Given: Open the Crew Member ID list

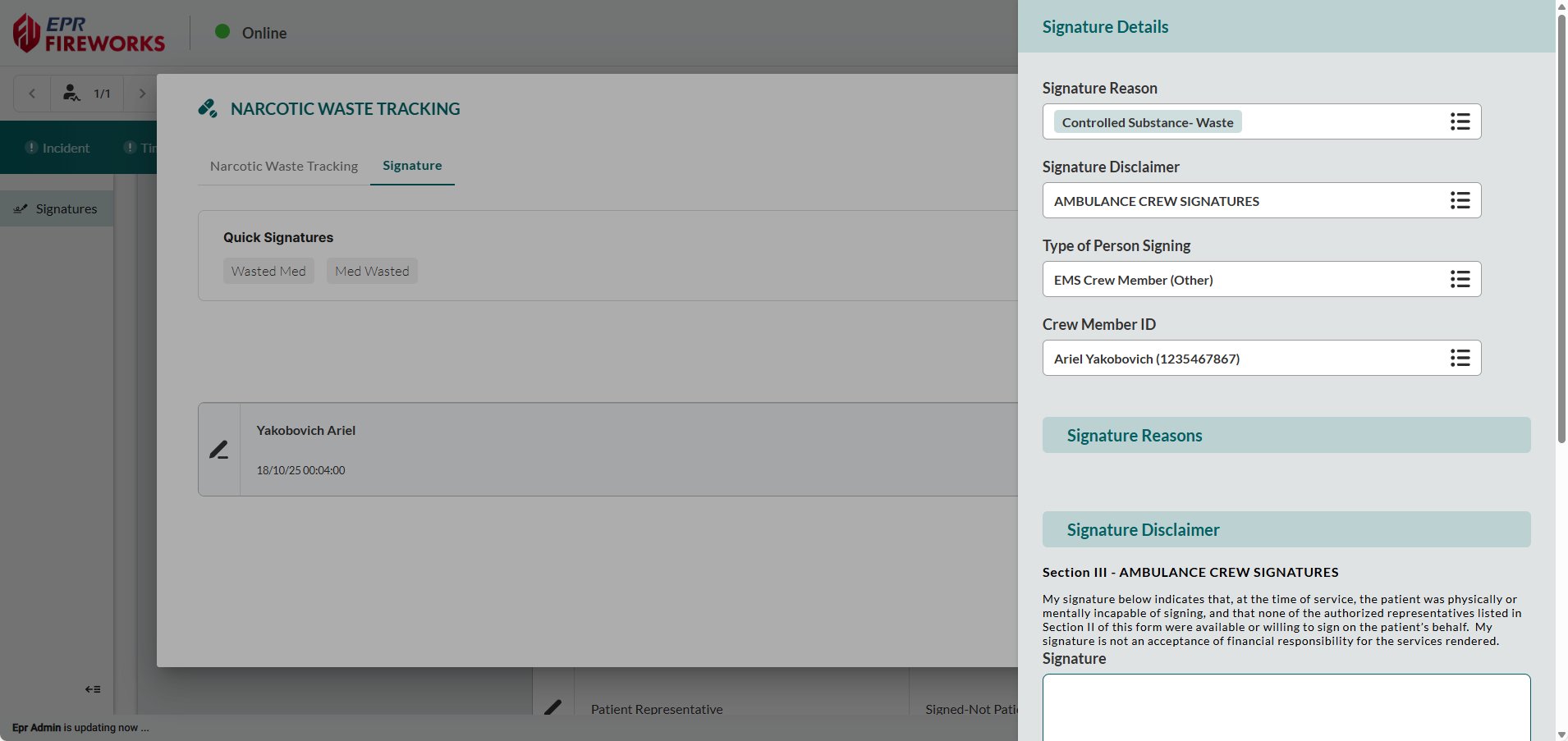Looking at the screenshot, I should click(1459, 359).
